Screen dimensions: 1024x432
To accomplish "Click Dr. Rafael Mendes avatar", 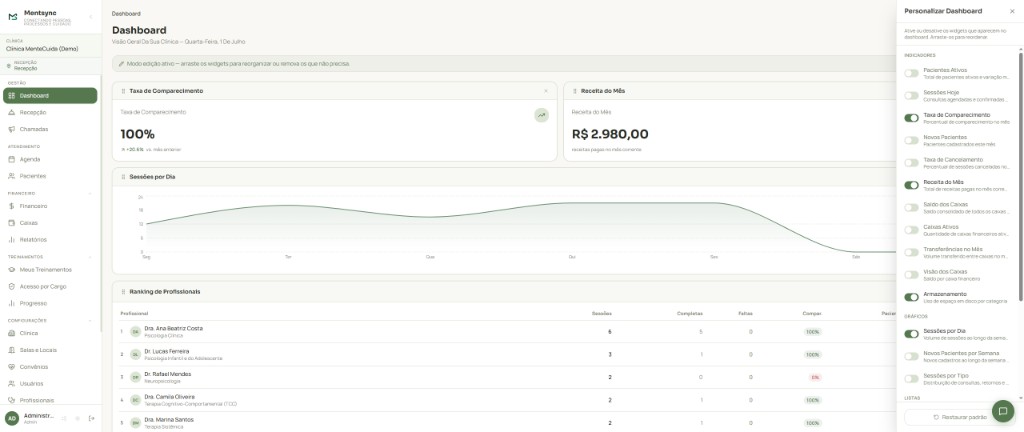I will point(135,377).
